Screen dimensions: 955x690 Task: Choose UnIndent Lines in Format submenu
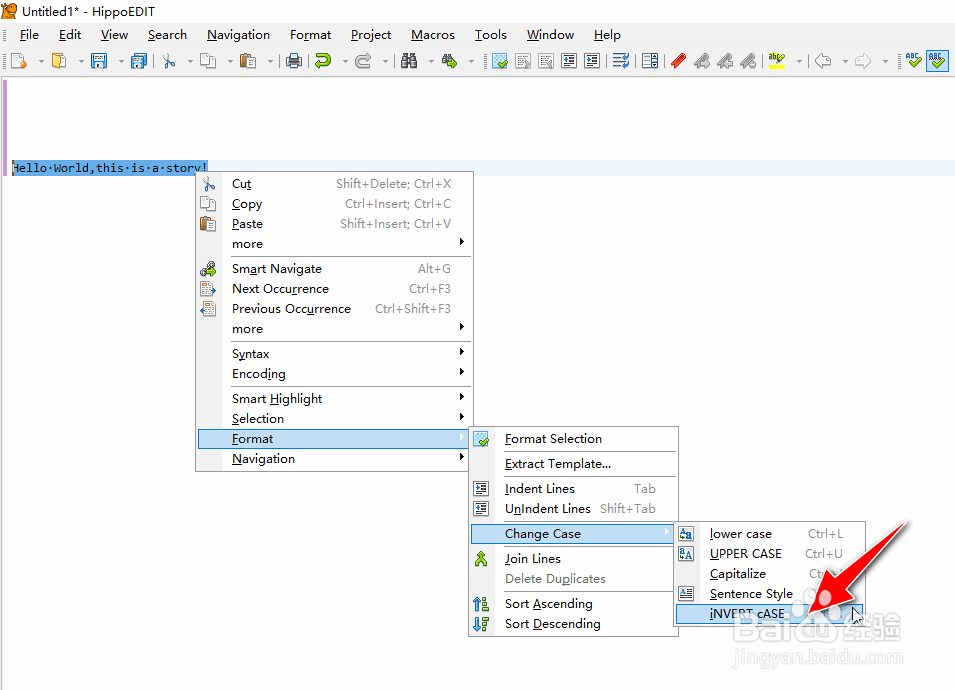[573, 509]
